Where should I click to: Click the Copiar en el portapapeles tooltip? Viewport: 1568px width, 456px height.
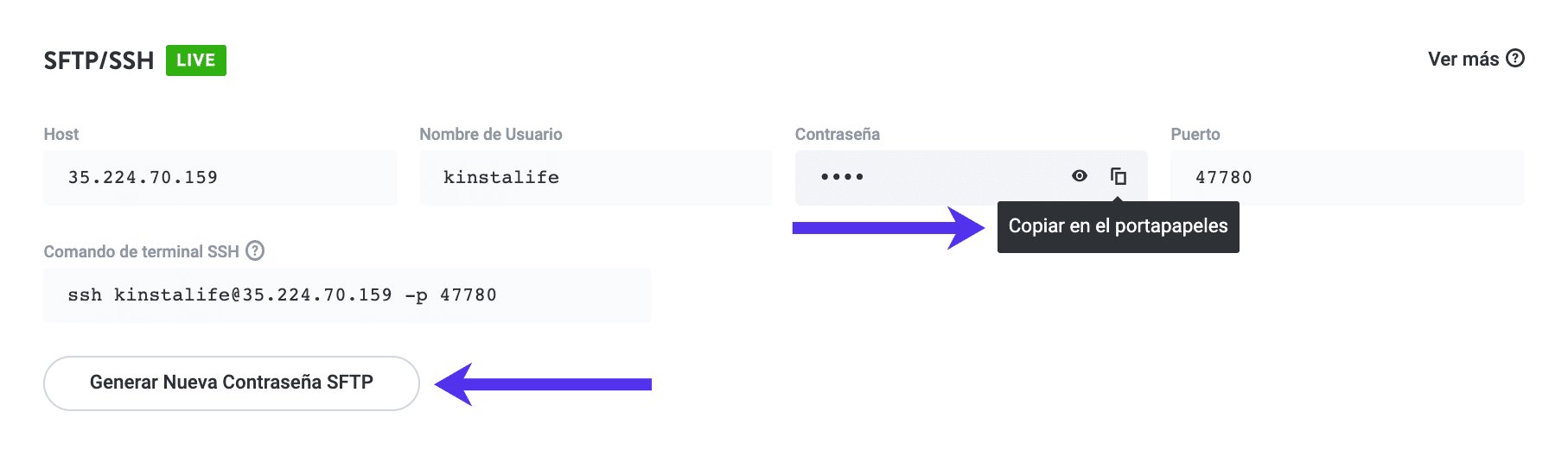tap(1118, 227)
